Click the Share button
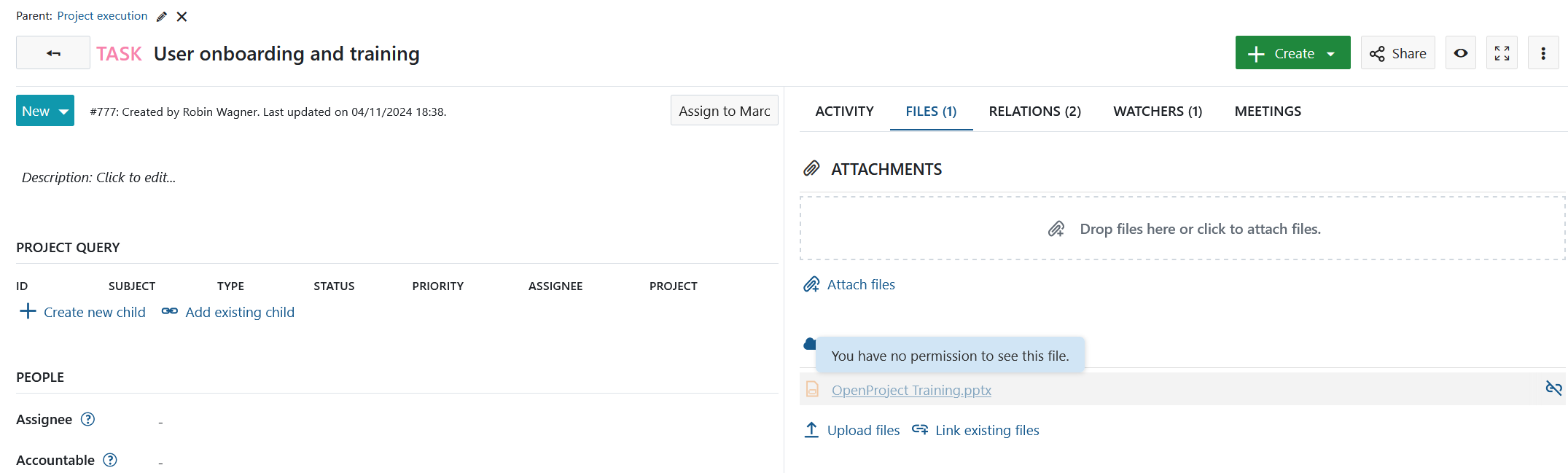The width and height of the screenshot is (1568, 473). click(x=1397, y=53)
